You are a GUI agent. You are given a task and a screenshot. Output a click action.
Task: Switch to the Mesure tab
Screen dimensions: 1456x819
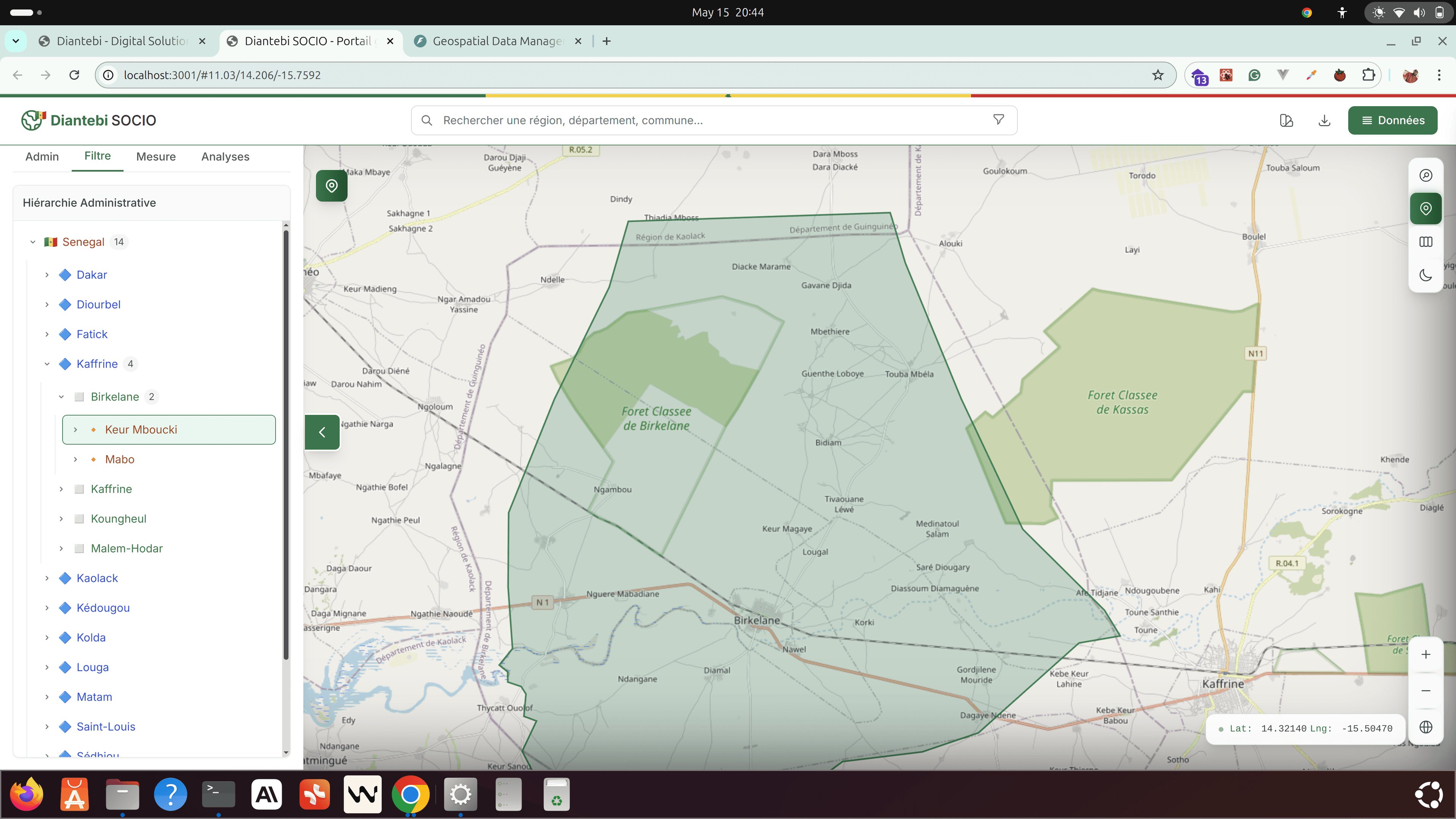point(156,157)
